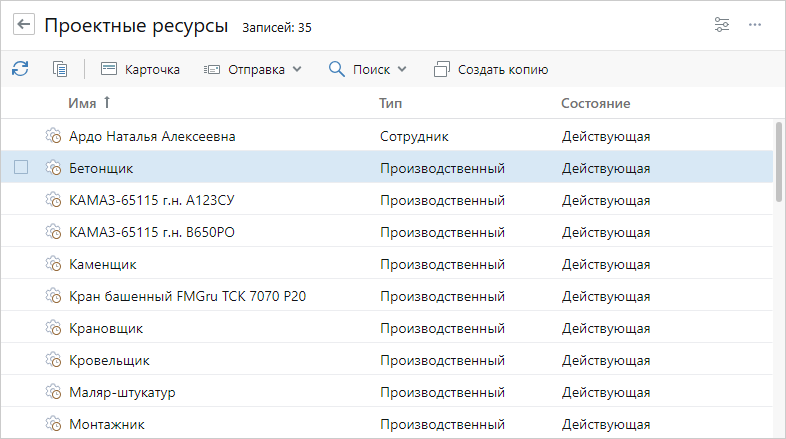The width and height of the screenshot is (786, 439).
Task: Click Действующая status in Ардо row
Action: [x=606, y=136]
